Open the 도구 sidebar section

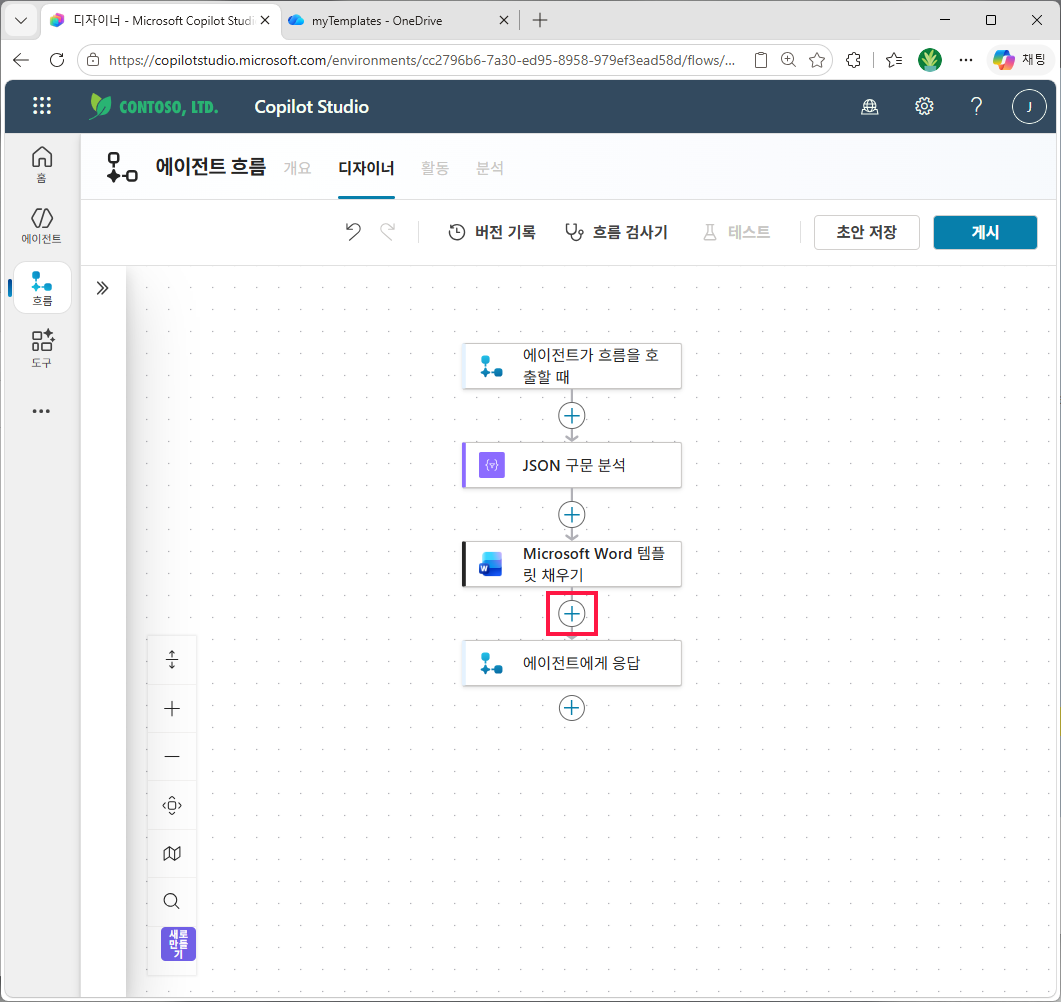point(42,349)
